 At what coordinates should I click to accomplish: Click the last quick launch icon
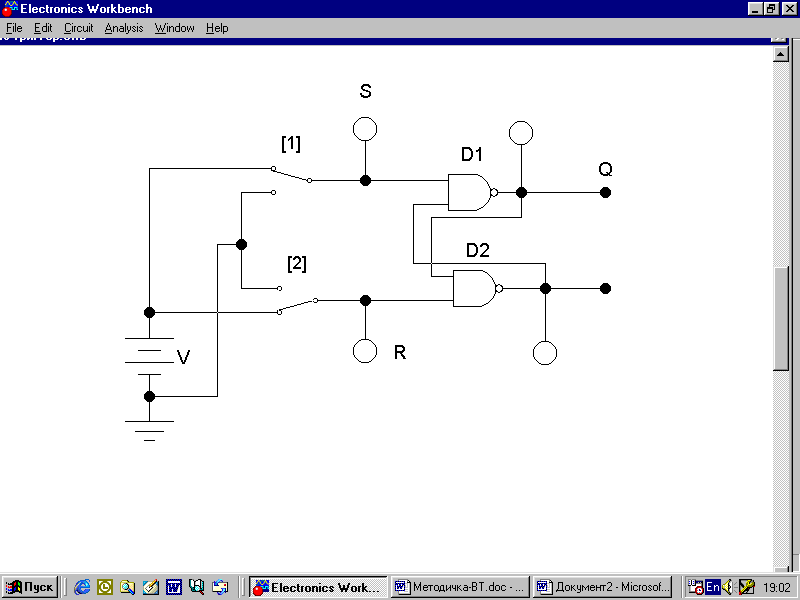220,587
